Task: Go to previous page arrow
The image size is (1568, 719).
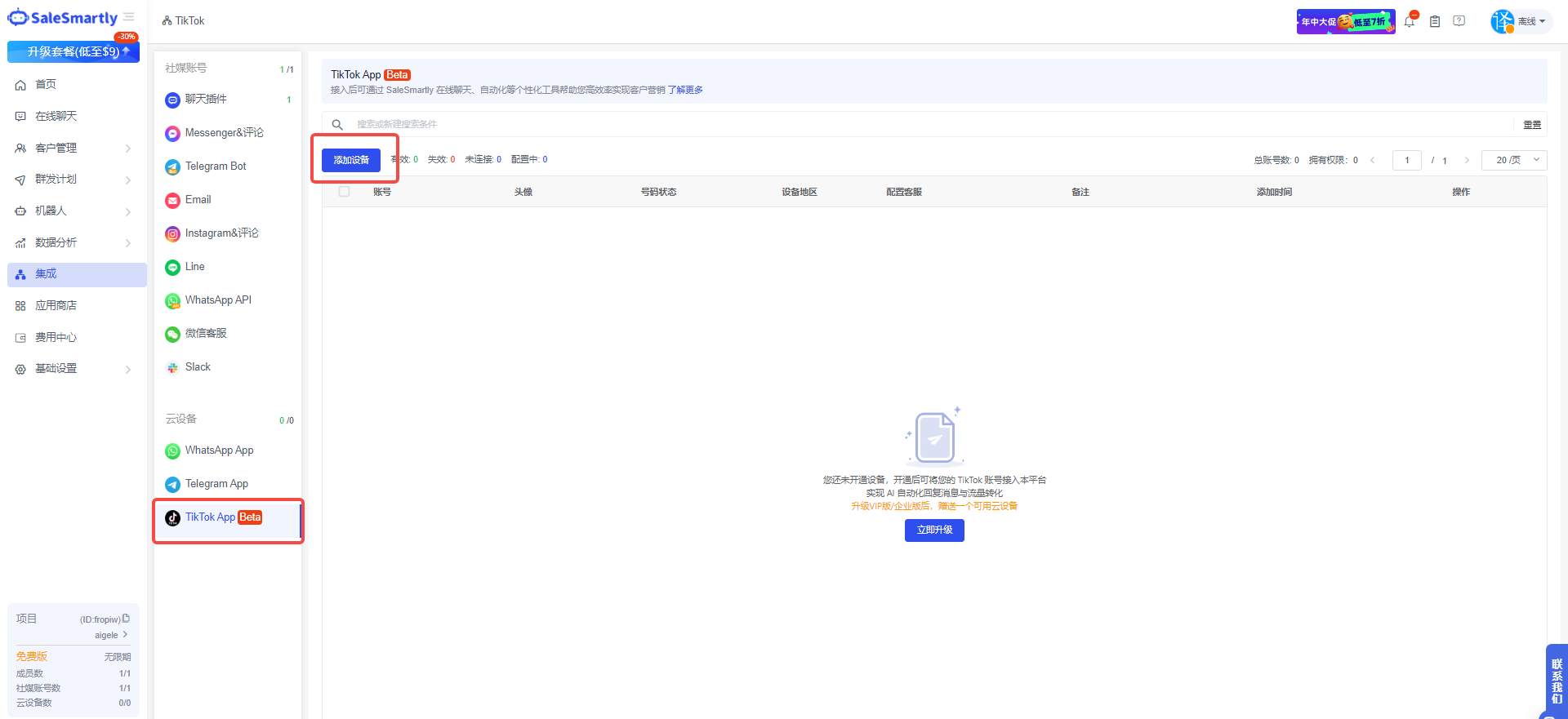Action: tap(1373, 160)
